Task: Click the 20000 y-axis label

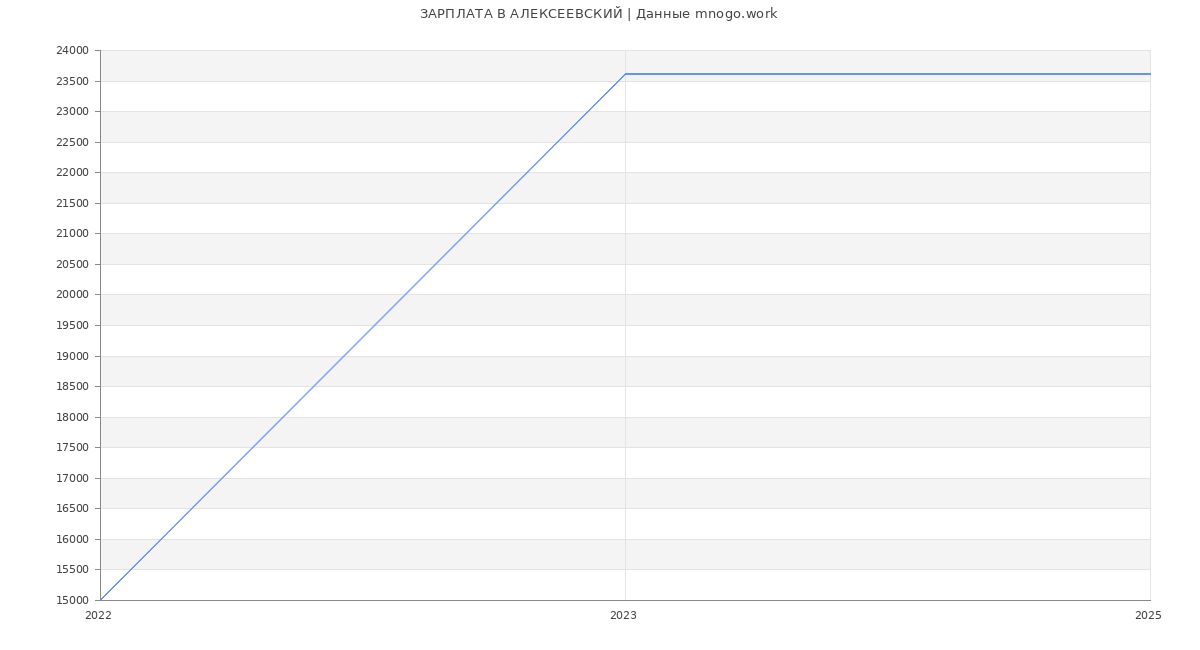Action: pos(72,295)
